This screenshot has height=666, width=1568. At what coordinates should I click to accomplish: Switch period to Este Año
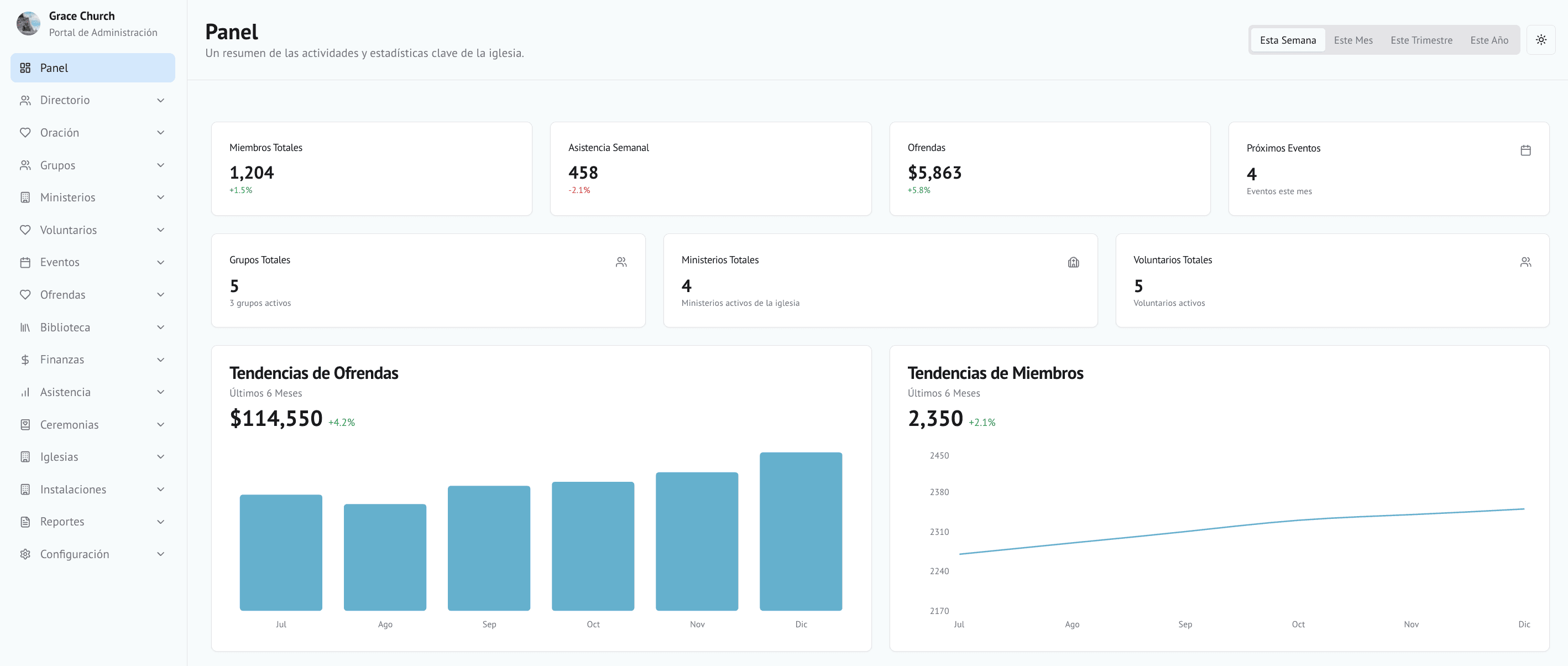(1488, 40)
